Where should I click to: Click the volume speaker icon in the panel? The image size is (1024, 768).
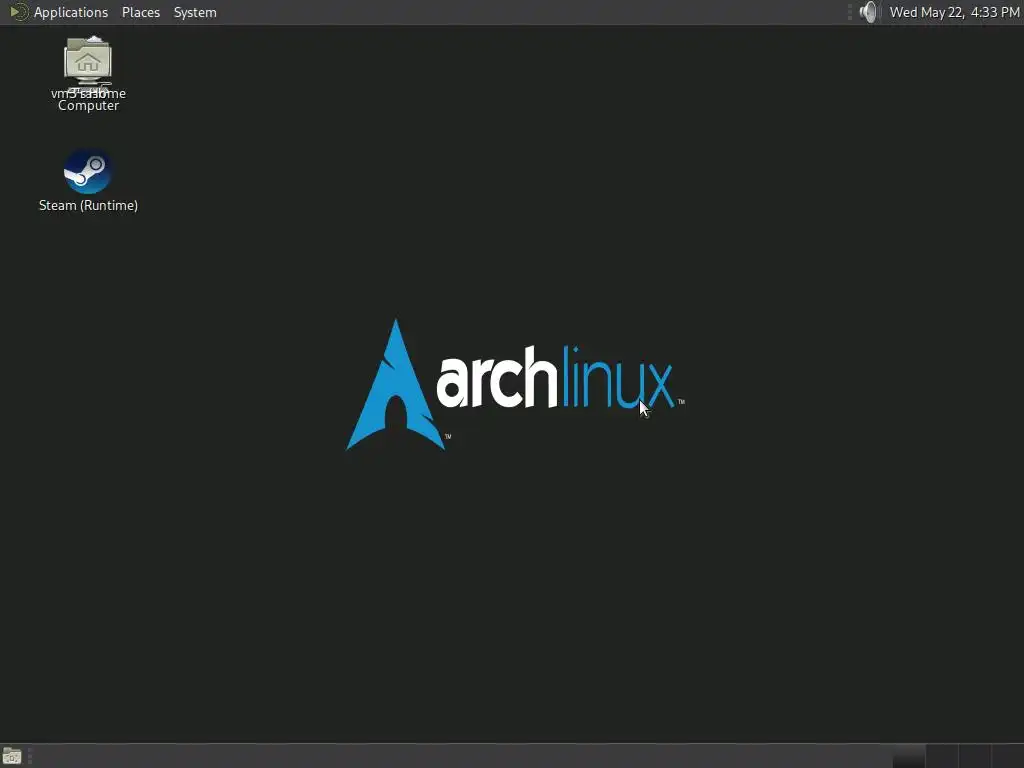(x=868, y=12)
